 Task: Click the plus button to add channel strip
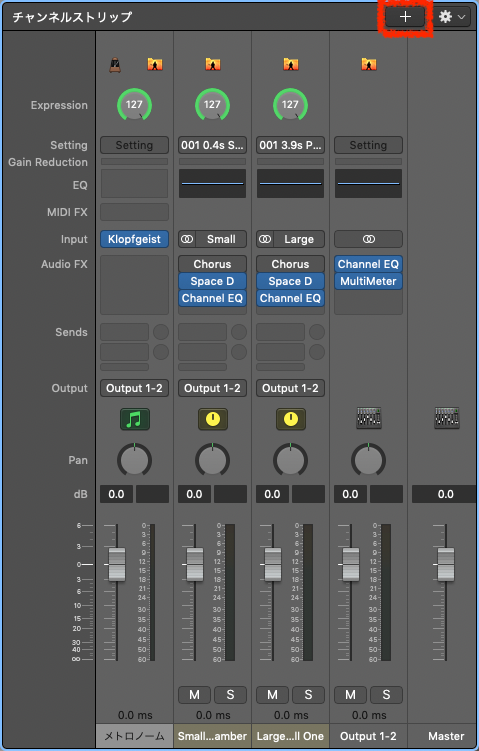tap(405, 17)
